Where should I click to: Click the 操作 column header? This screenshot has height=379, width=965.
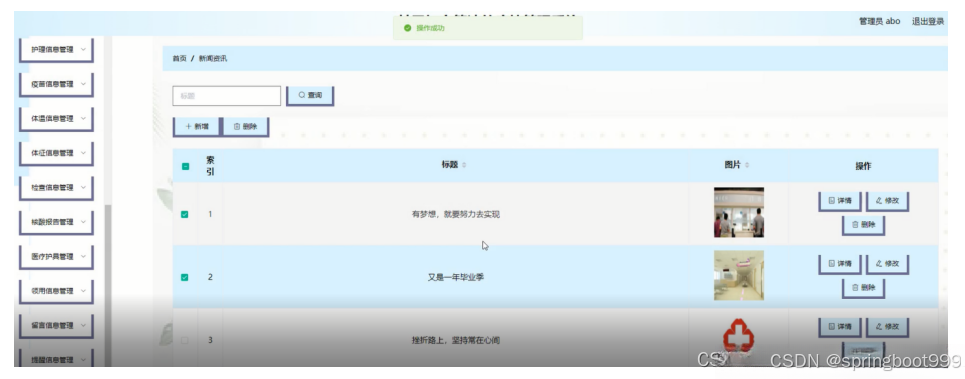pyautogui.click(x=863, y=166)
